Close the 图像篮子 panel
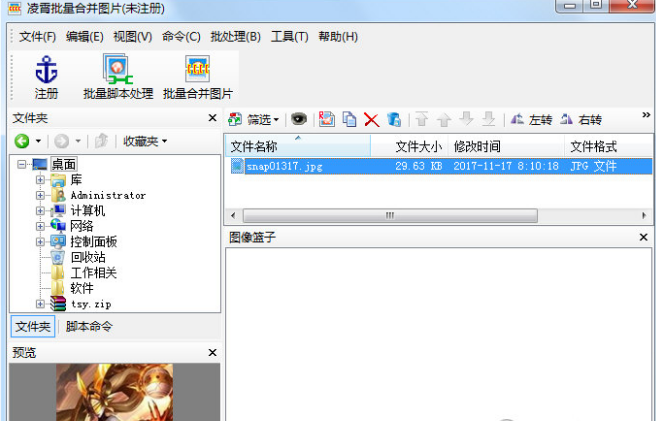 [x=643, y=237]
